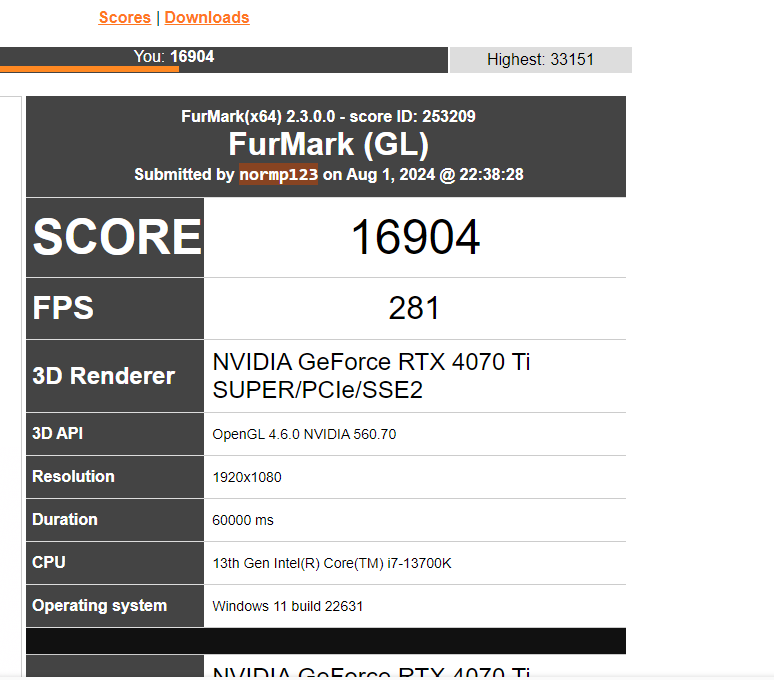Click the NVIDIA GeForce RTX 4070 Ti SUPER renderer value
The width and height of the screenshot is (774, 680).
(371, 376)
